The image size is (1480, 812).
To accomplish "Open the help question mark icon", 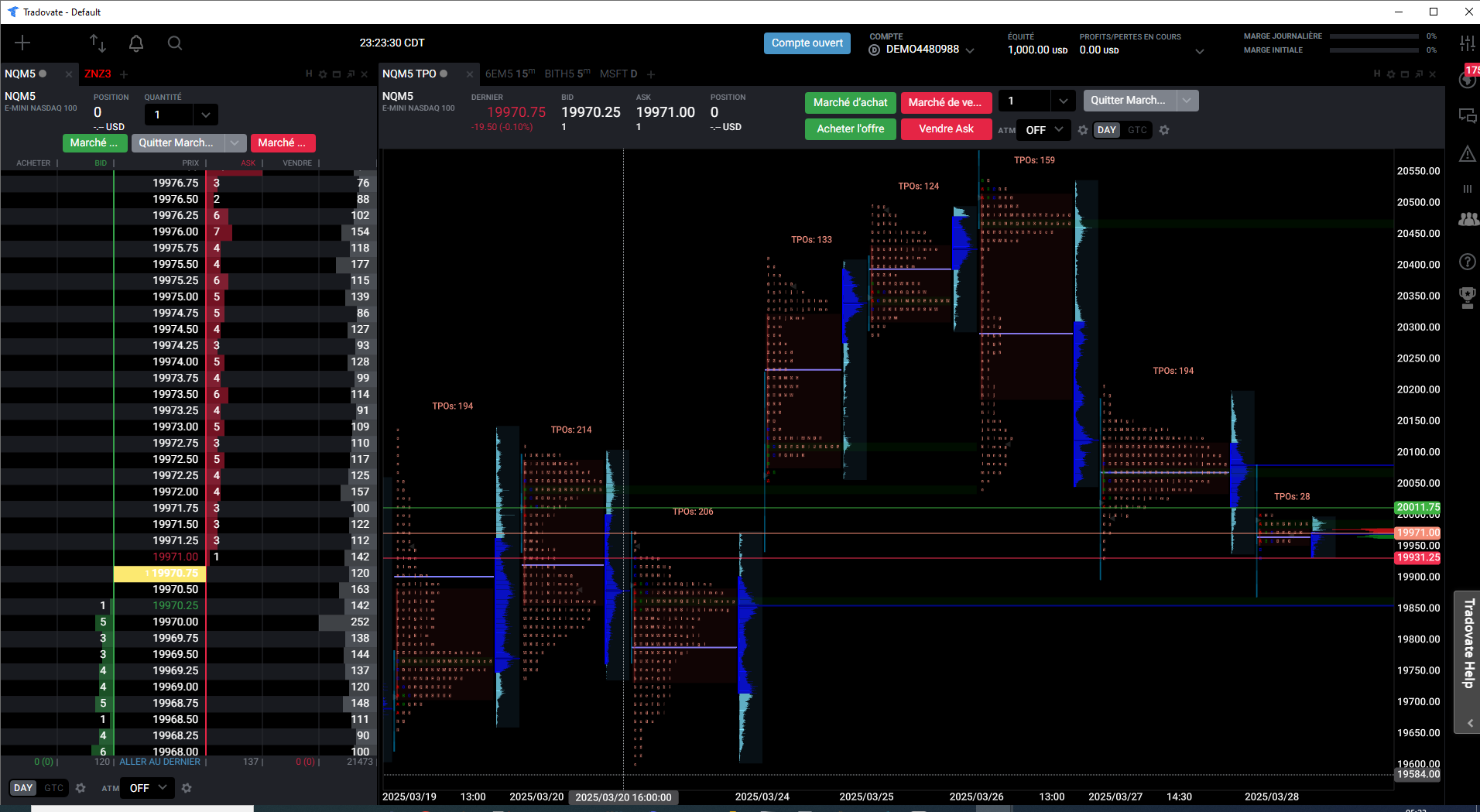I will (1467, 262).
